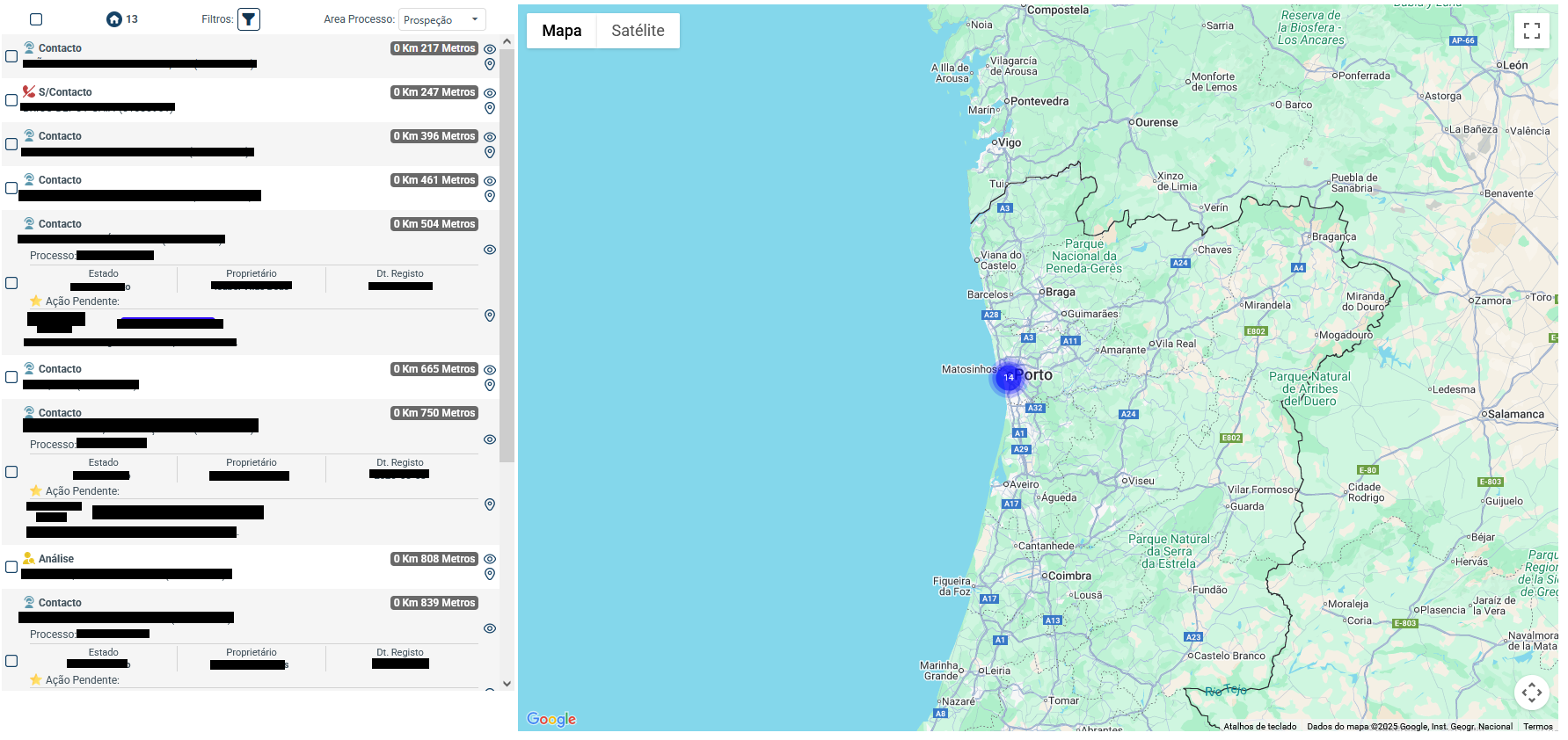Click the blue cluster marker 14 near Porto
The image size is (1568, 740).
pyautogui.click(x=1009, y=377)
